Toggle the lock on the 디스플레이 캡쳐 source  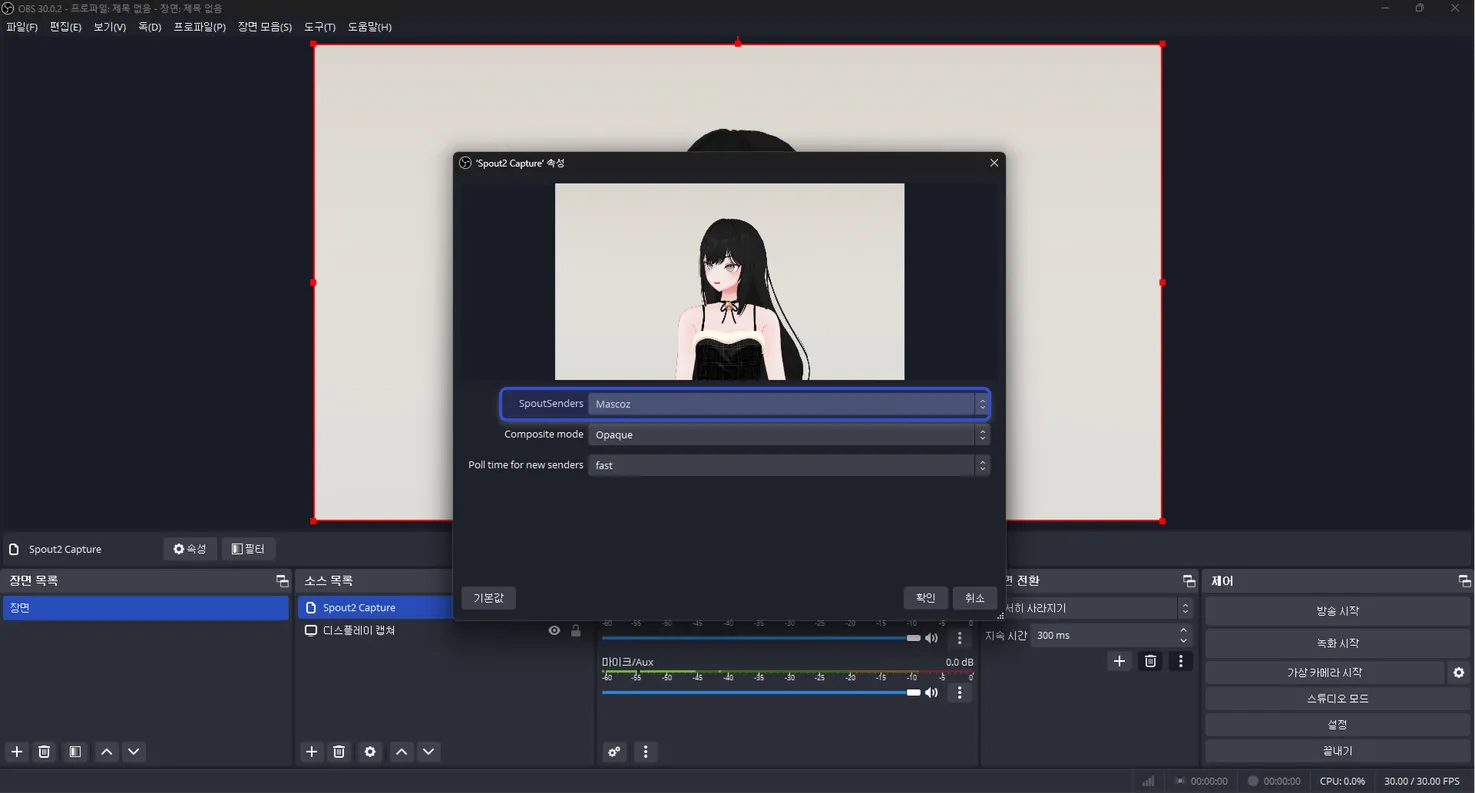tap(576, 631)
